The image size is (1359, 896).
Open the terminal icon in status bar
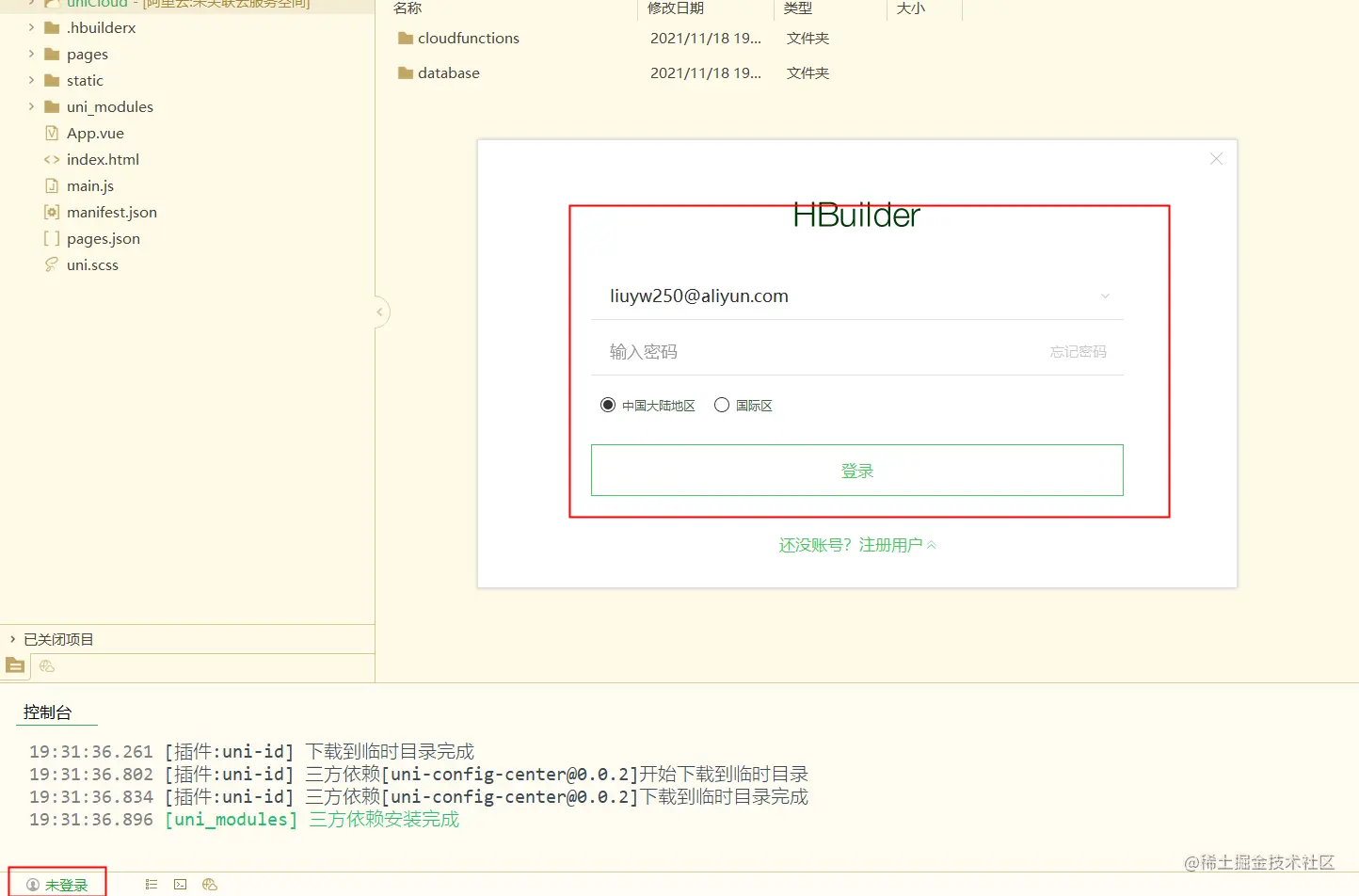pos(180,885)
